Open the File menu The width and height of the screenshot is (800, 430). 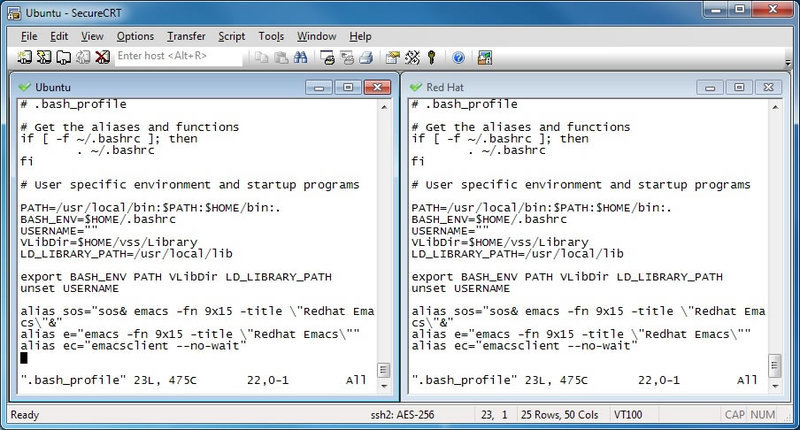(x=29, y=36)
